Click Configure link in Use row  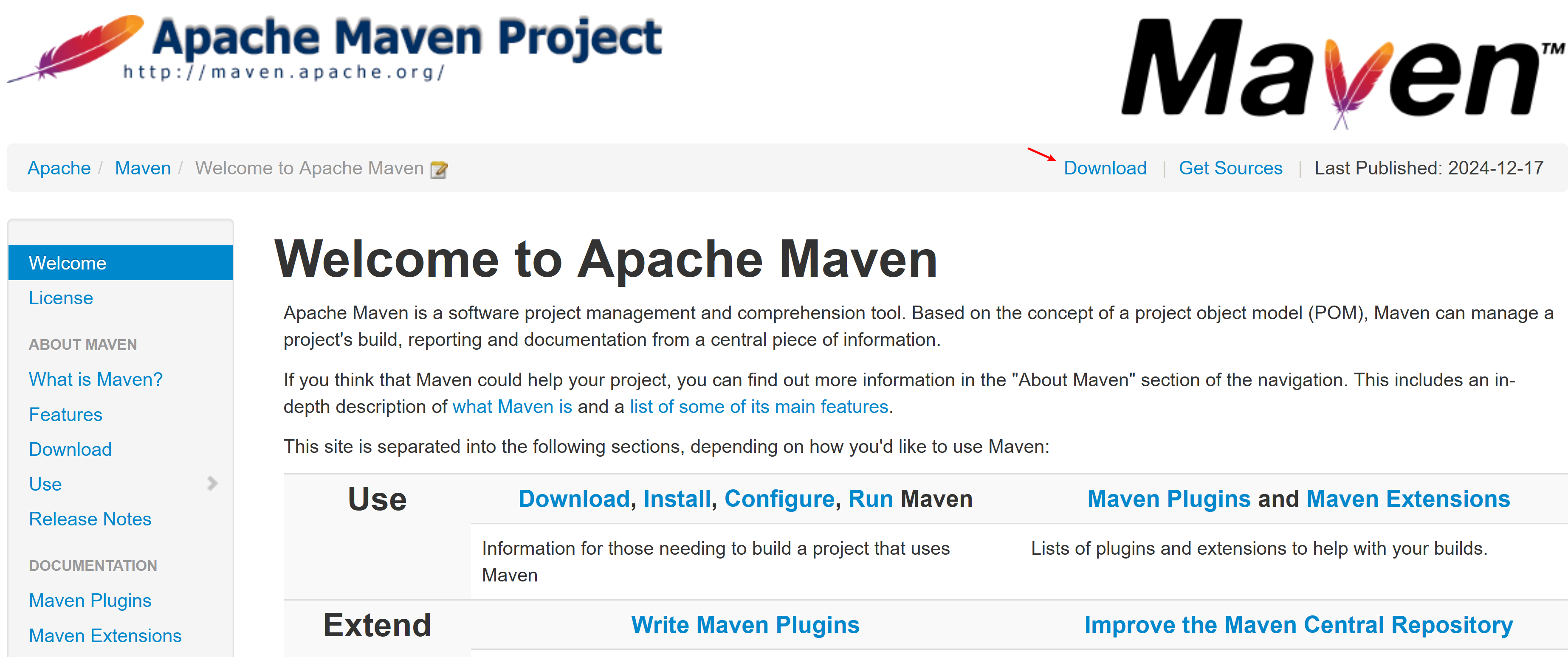tap(779, 499)
